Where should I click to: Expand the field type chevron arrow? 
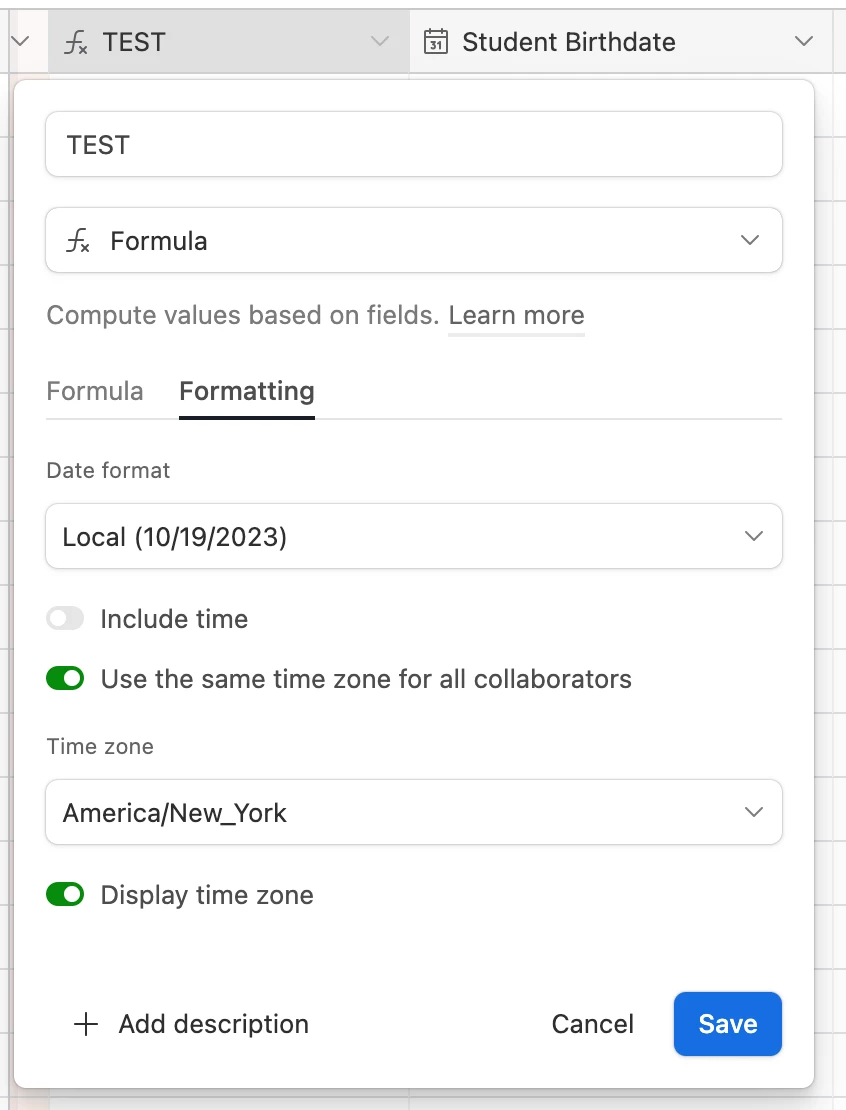[750, 241]
